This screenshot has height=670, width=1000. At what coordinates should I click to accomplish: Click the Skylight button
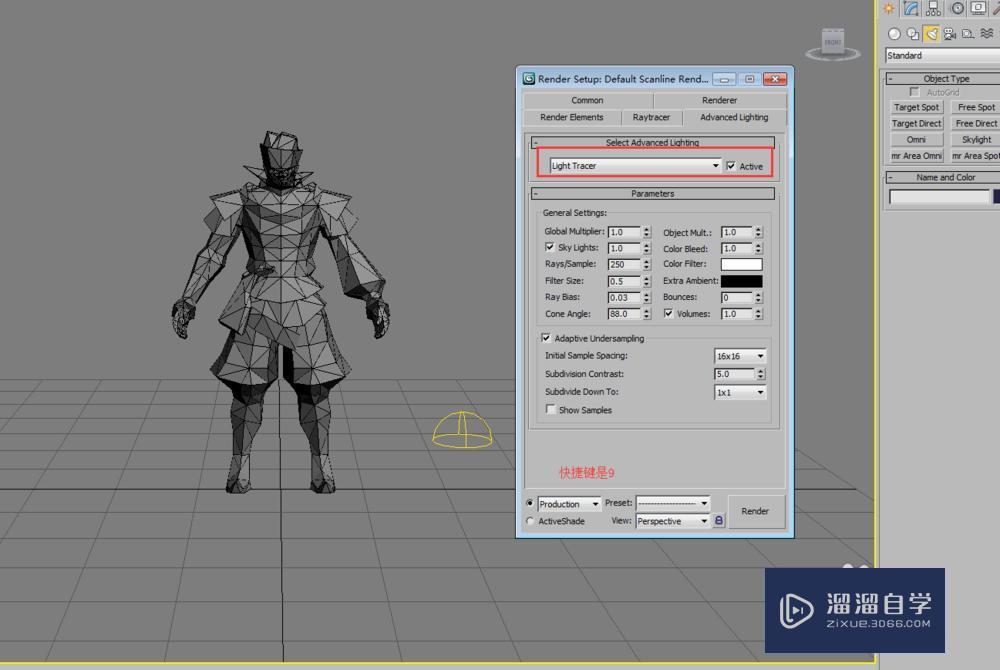point(976,139)
